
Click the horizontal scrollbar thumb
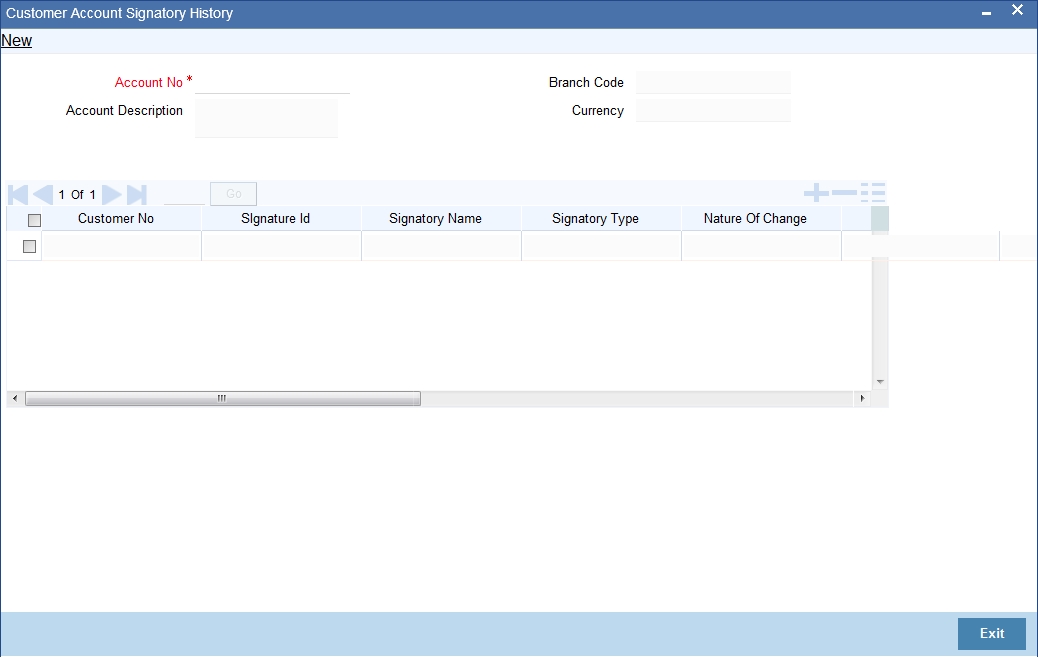click(222, 399)
